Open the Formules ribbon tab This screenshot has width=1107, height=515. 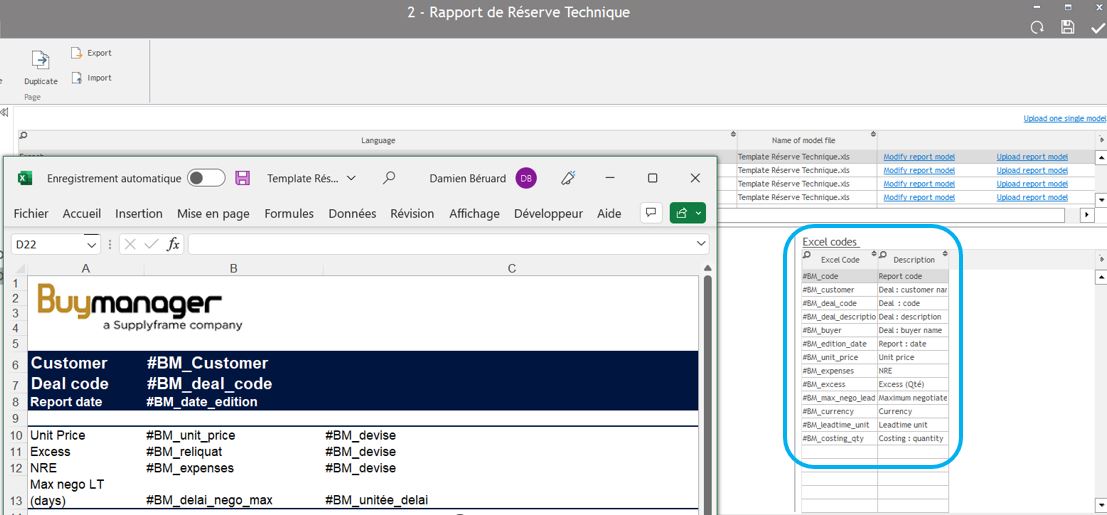289,213
